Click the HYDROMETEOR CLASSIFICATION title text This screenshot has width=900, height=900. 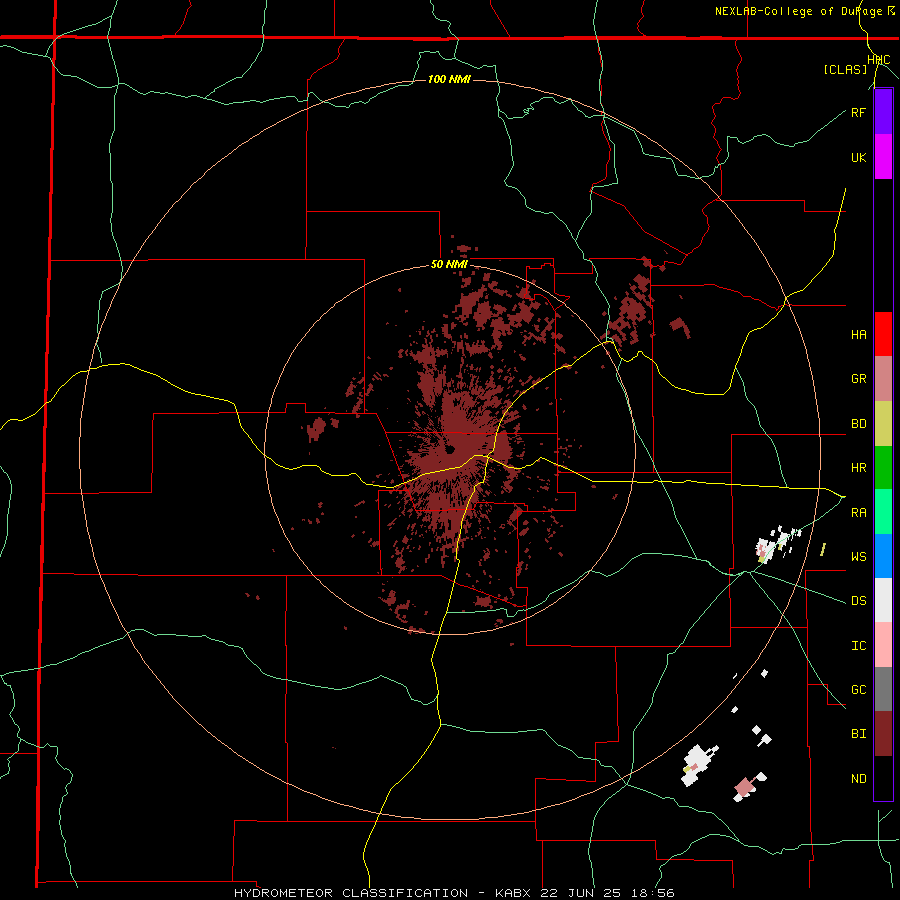pos(351,893)
